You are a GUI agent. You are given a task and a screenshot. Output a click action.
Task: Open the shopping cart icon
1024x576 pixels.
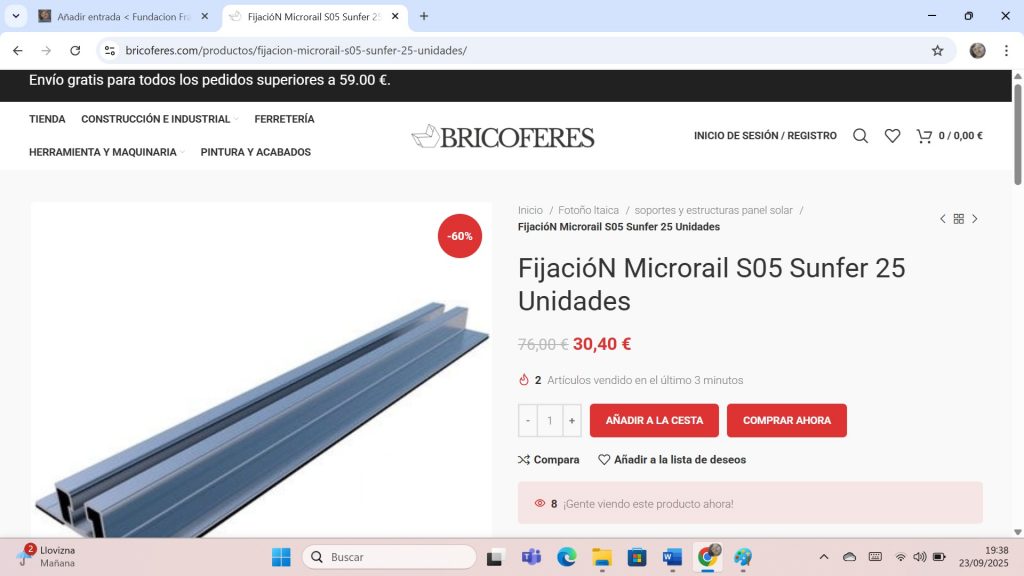924,136
